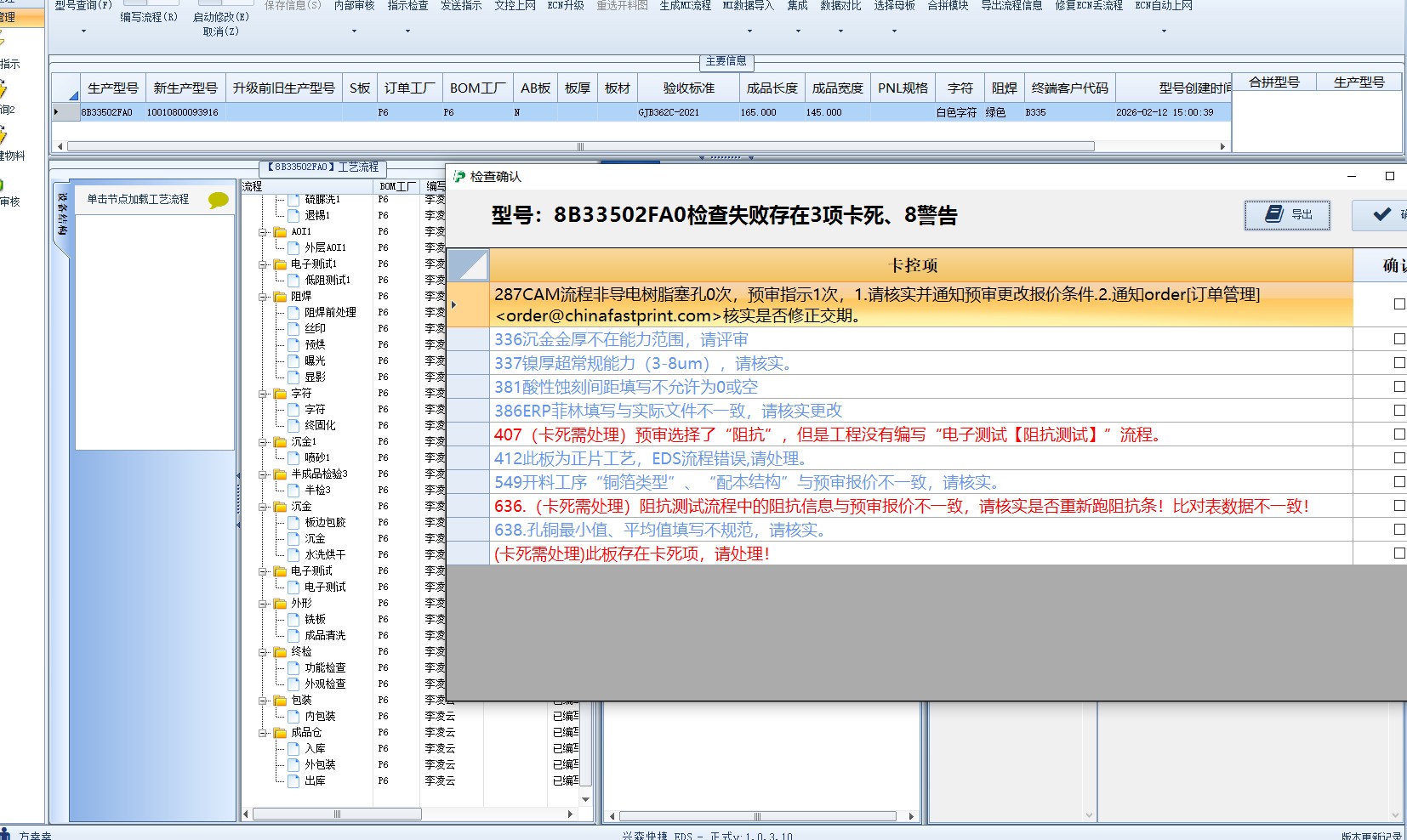Collapse the 外形 tree node
Image resolution: width=1407 pixels, height=840 pixels.
pyautogui.click(x=264, y=604)
